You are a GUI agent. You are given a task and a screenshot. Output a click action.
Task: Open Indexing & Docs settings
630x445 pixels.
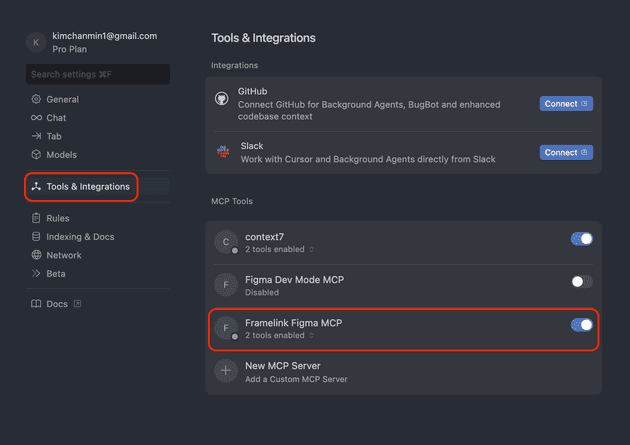tap(98, 237)
